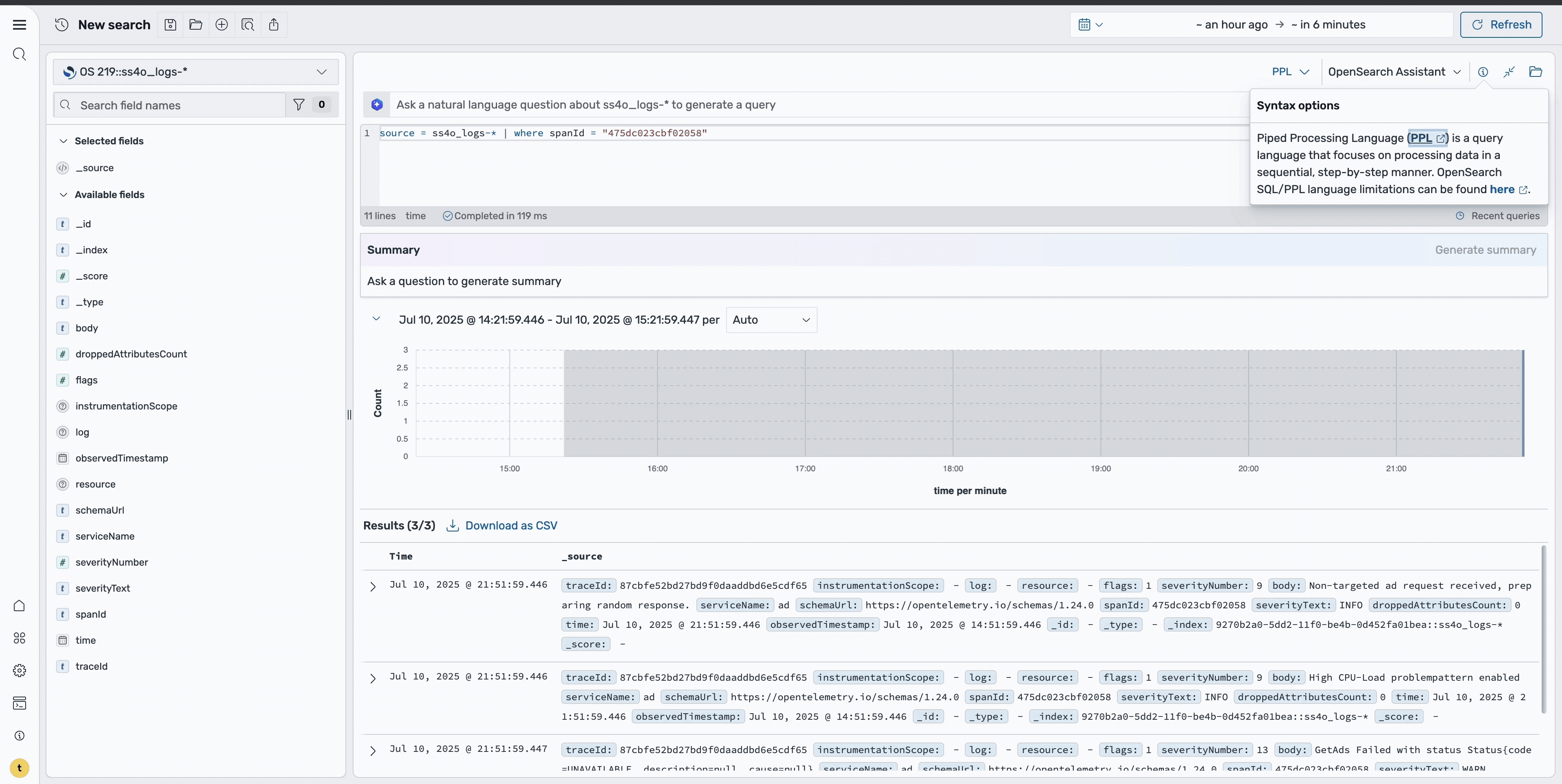Open the dev tools console icon in sidebar
Screen dimensions: 1562x784
[20, 703]
